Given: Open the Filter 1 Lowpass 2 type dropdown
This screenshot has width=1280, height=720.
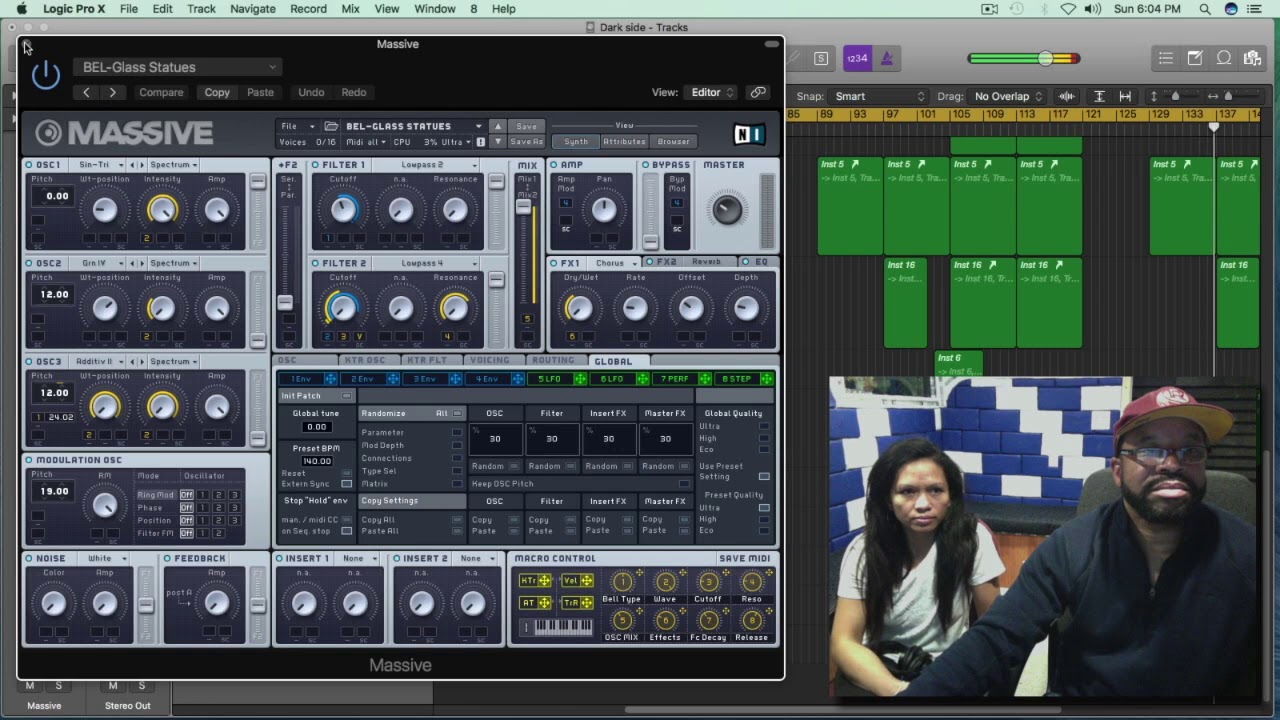Looking at the screenshot, I should [x=428, y=165].
